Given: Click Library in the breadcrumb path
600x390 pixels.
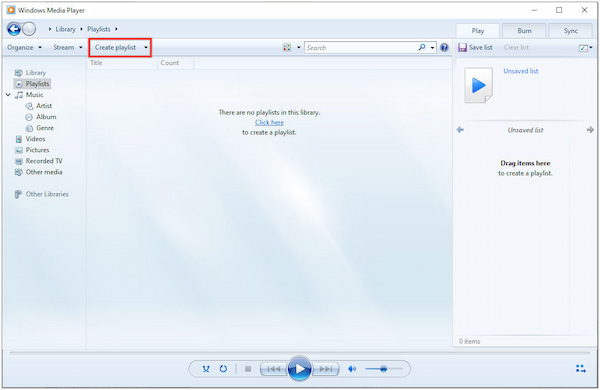Looking at the screenshot, I should tap(65, 29).
